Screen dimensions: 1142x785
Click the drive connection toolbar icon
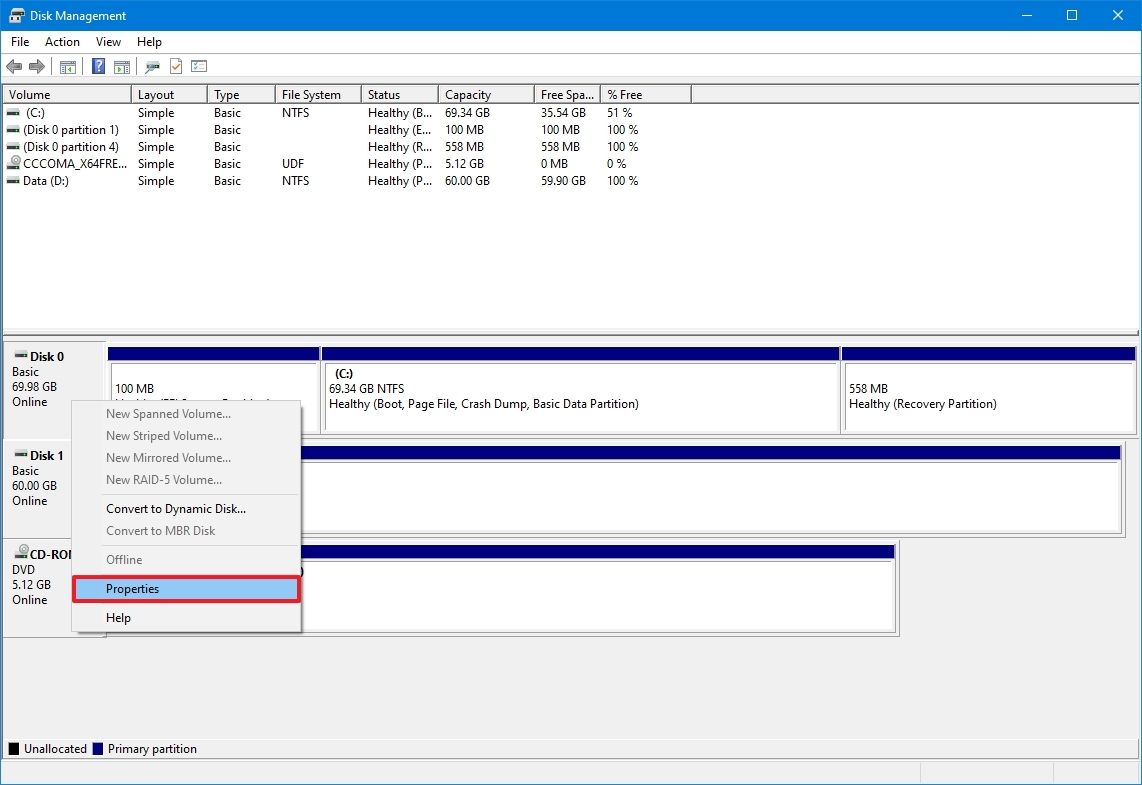(x=152, y=67)
